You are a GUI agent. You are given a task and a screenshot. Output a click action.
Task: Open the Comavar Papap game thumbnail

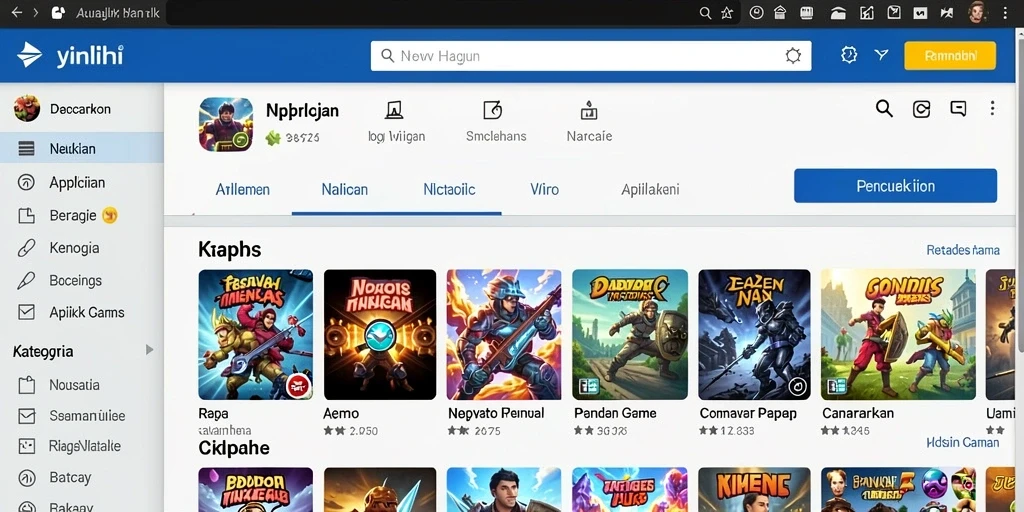point(754,334)
